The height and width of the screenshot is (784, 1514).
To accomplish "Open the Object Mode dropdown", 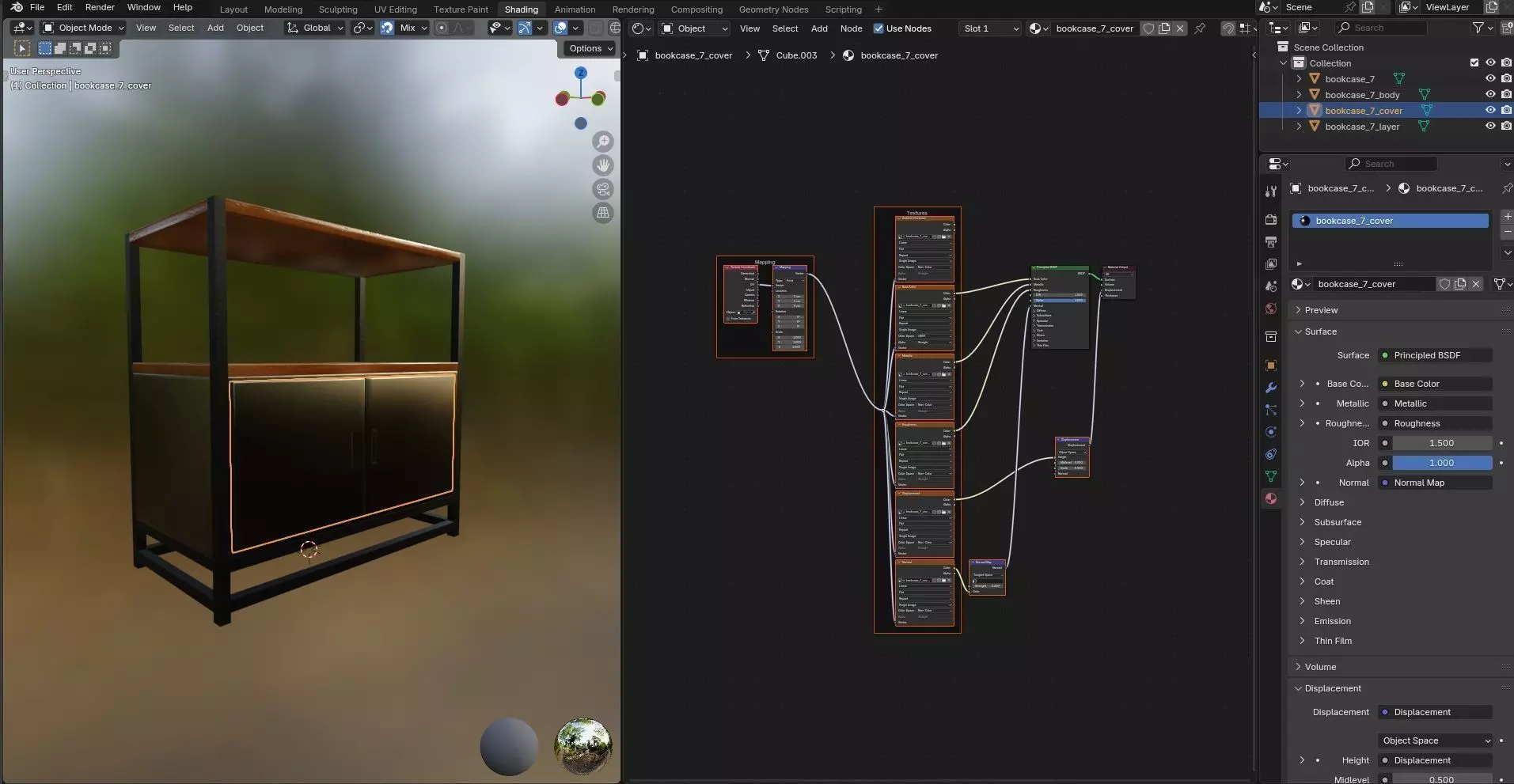I will click(x=84, y=28).
